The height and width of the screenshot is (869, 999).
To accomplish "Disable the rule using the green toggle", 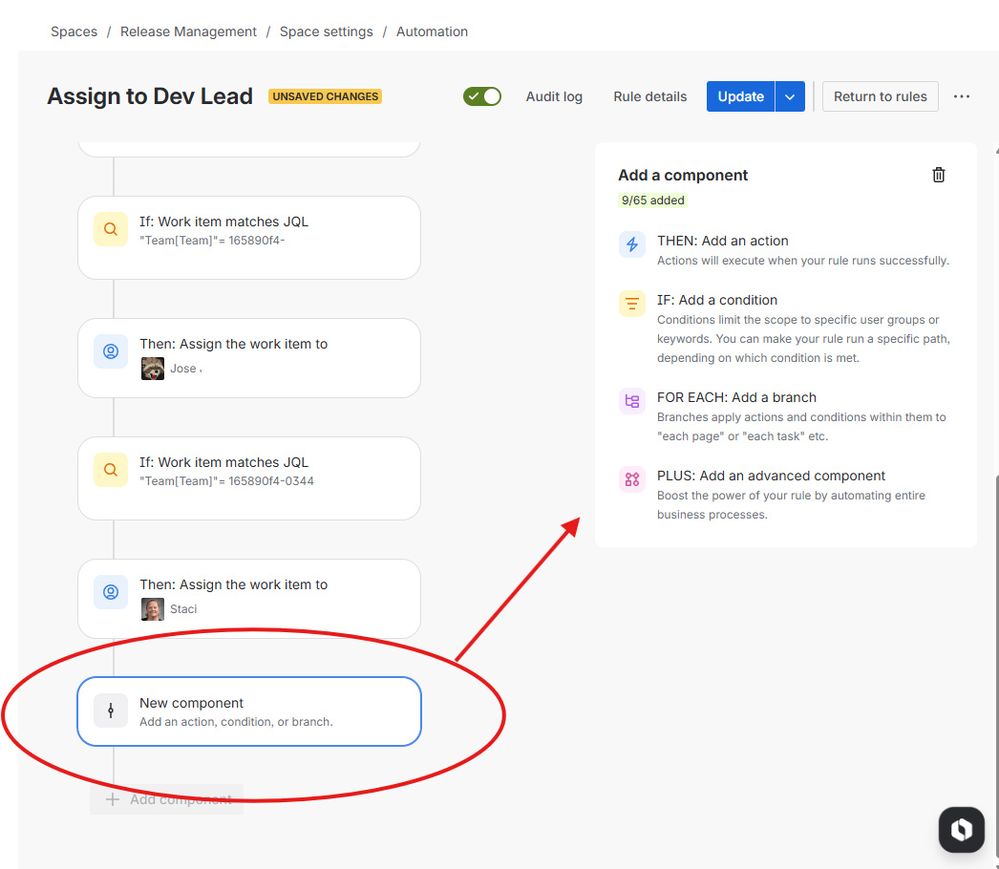I will (x=482, y=96).
